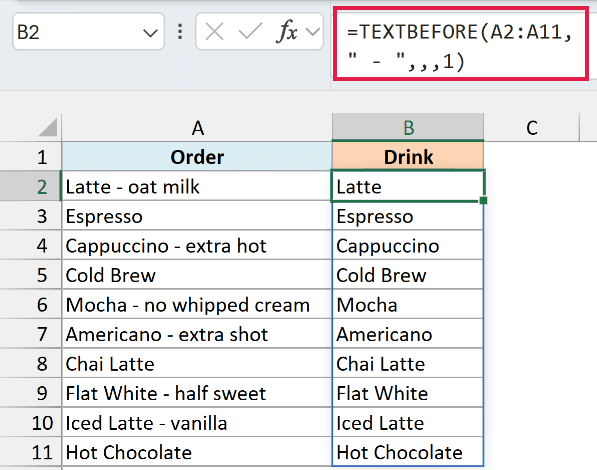The image size is (597, 470).
Task: Click the Cancel (X) formula icon
Action: pyautogui.click(x=214, y=32)
